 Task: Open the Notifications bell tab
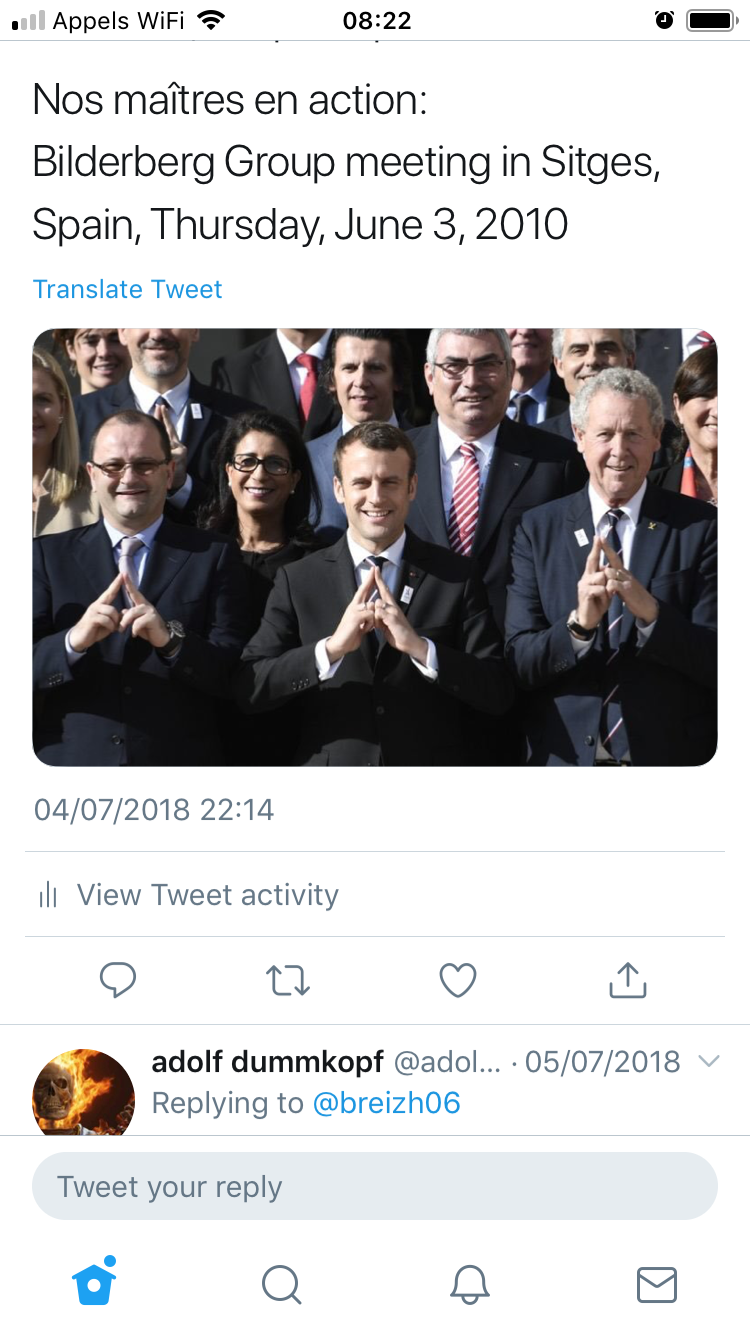coord(469,1284)
